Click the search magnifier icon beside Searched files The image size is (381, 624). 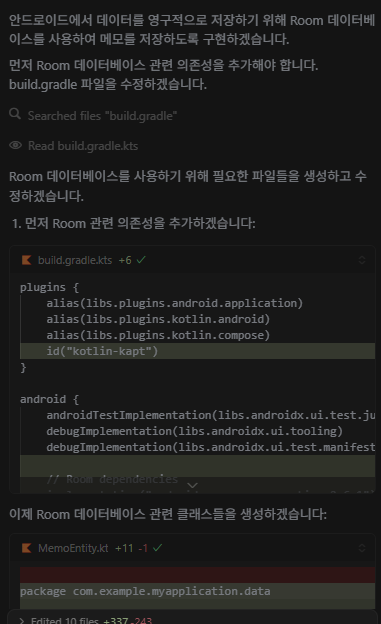tap(15, 114)
